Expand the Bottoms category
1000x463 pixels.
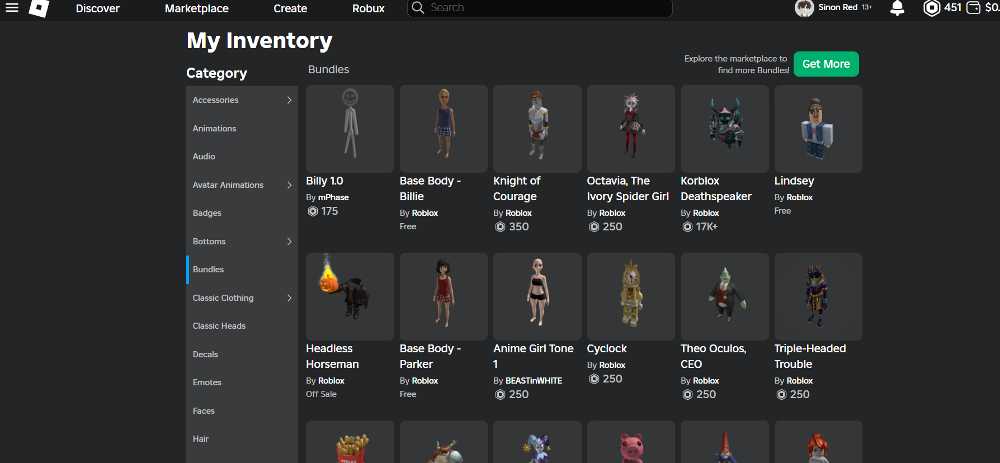pos(242,242)
